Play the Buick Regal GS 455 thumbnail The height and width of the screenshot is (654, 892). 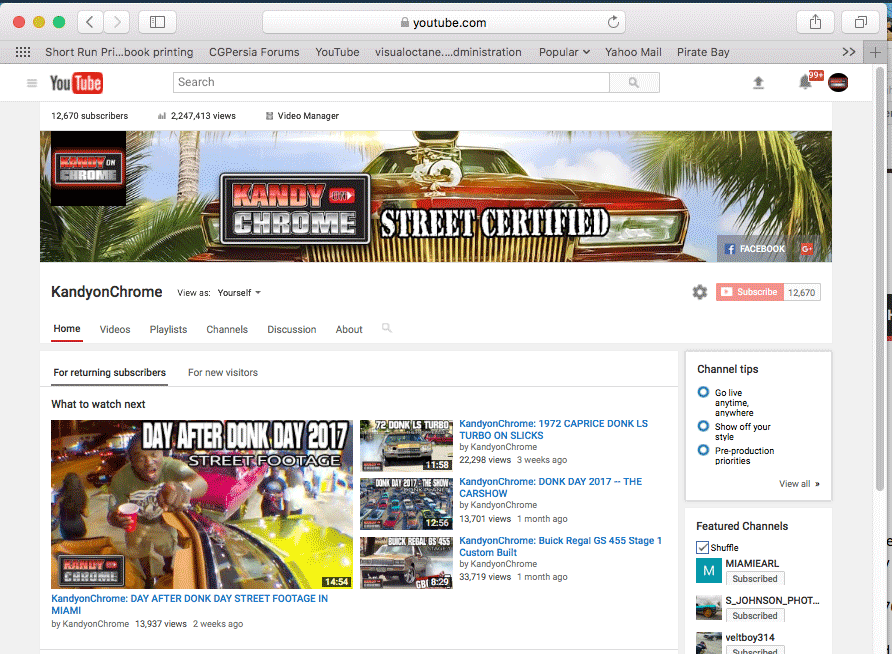406,563
